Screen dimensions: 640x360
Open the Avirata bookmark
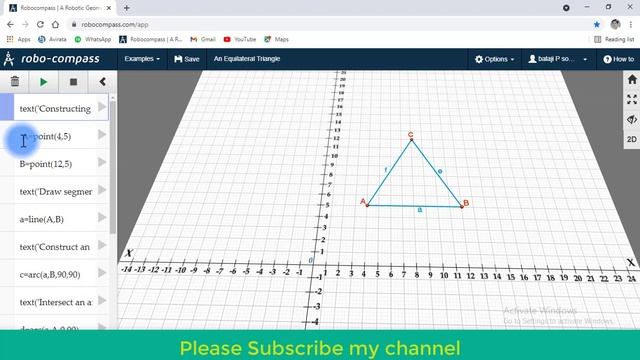pyautogui.click(x=52, y=39)
